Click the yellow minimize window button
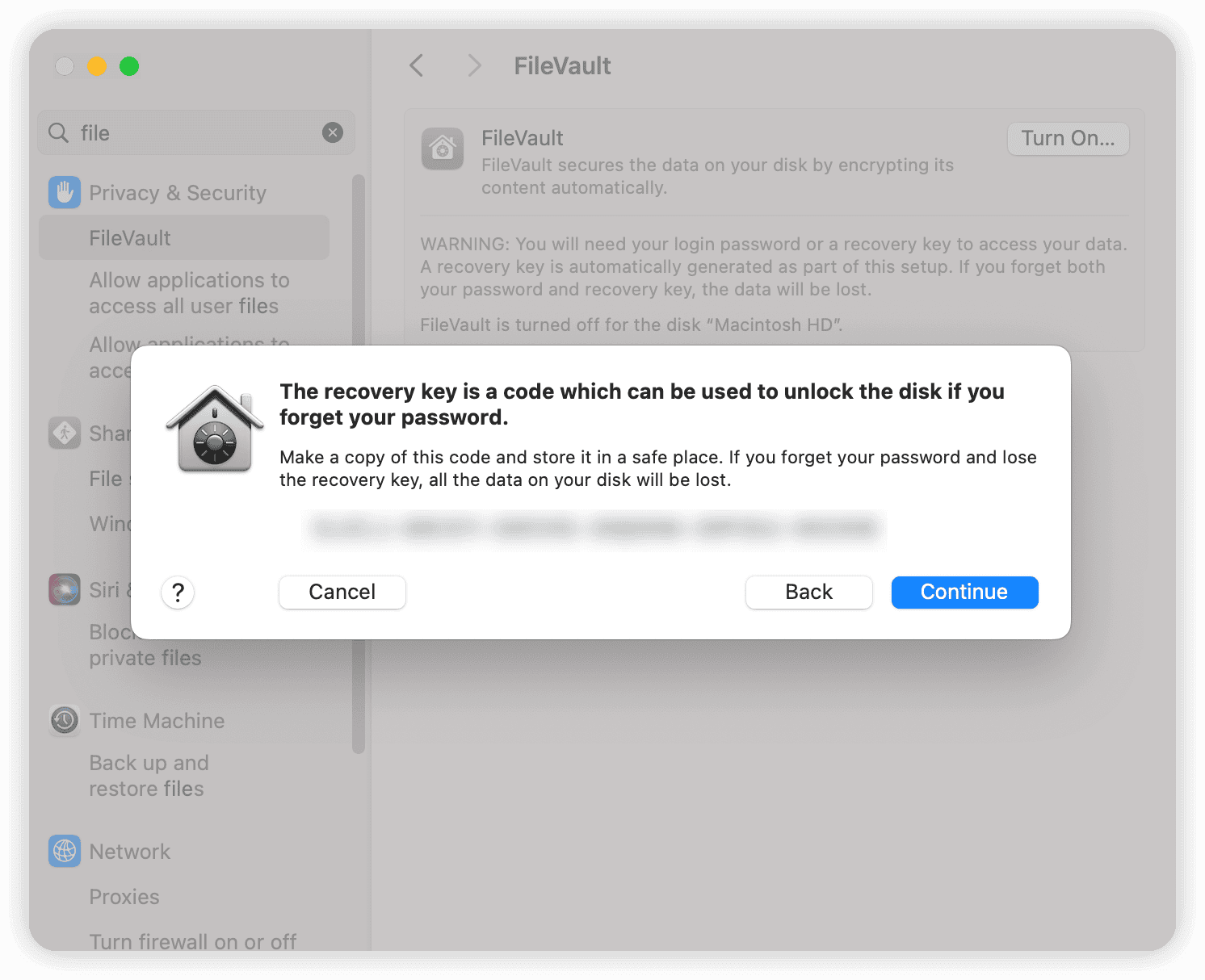This screenshot has height=980, width=1205. 97,66
